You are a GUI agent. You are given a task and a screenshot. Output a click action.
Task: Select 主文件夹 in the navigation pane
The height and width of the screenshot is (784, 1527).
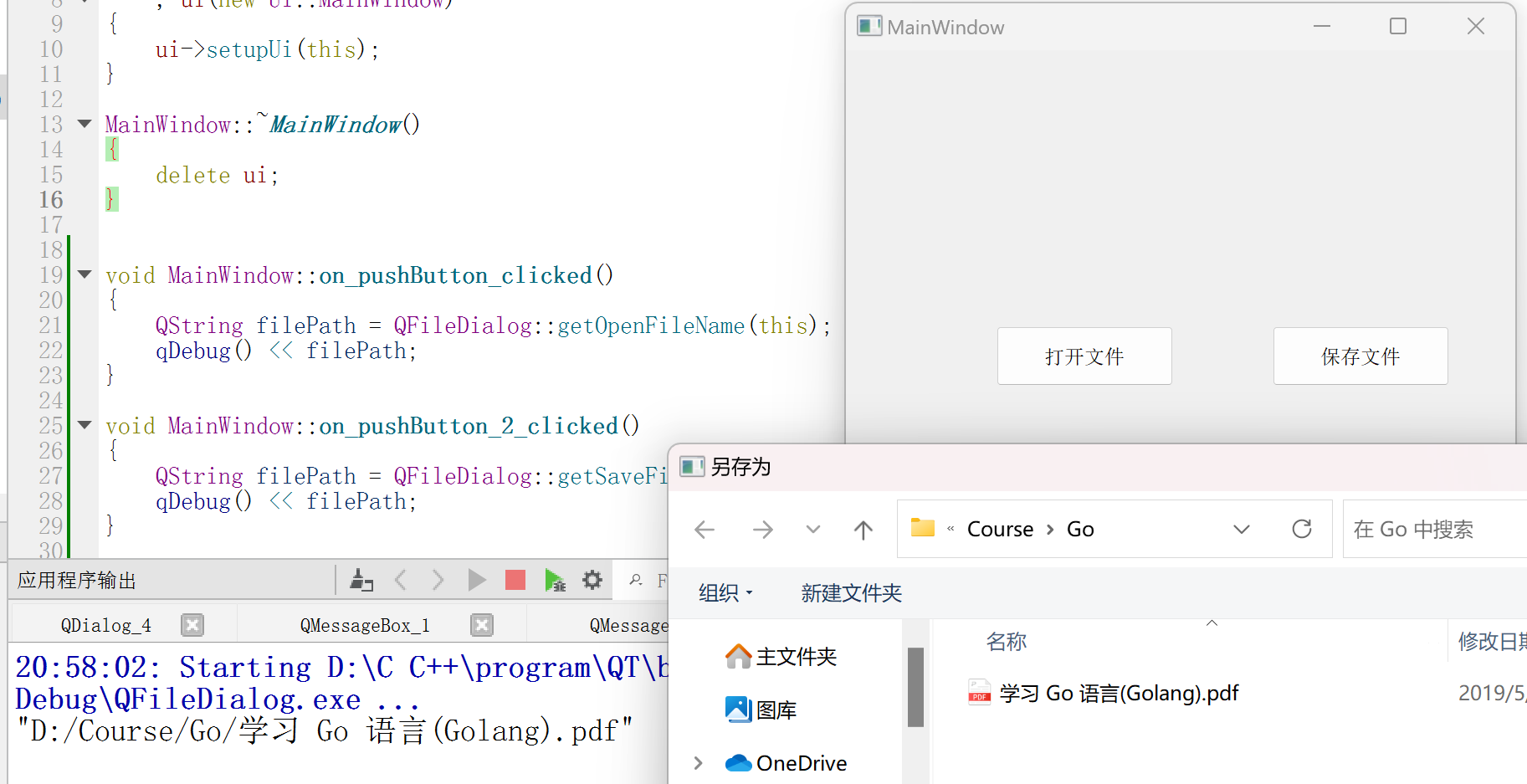[781, 657]
